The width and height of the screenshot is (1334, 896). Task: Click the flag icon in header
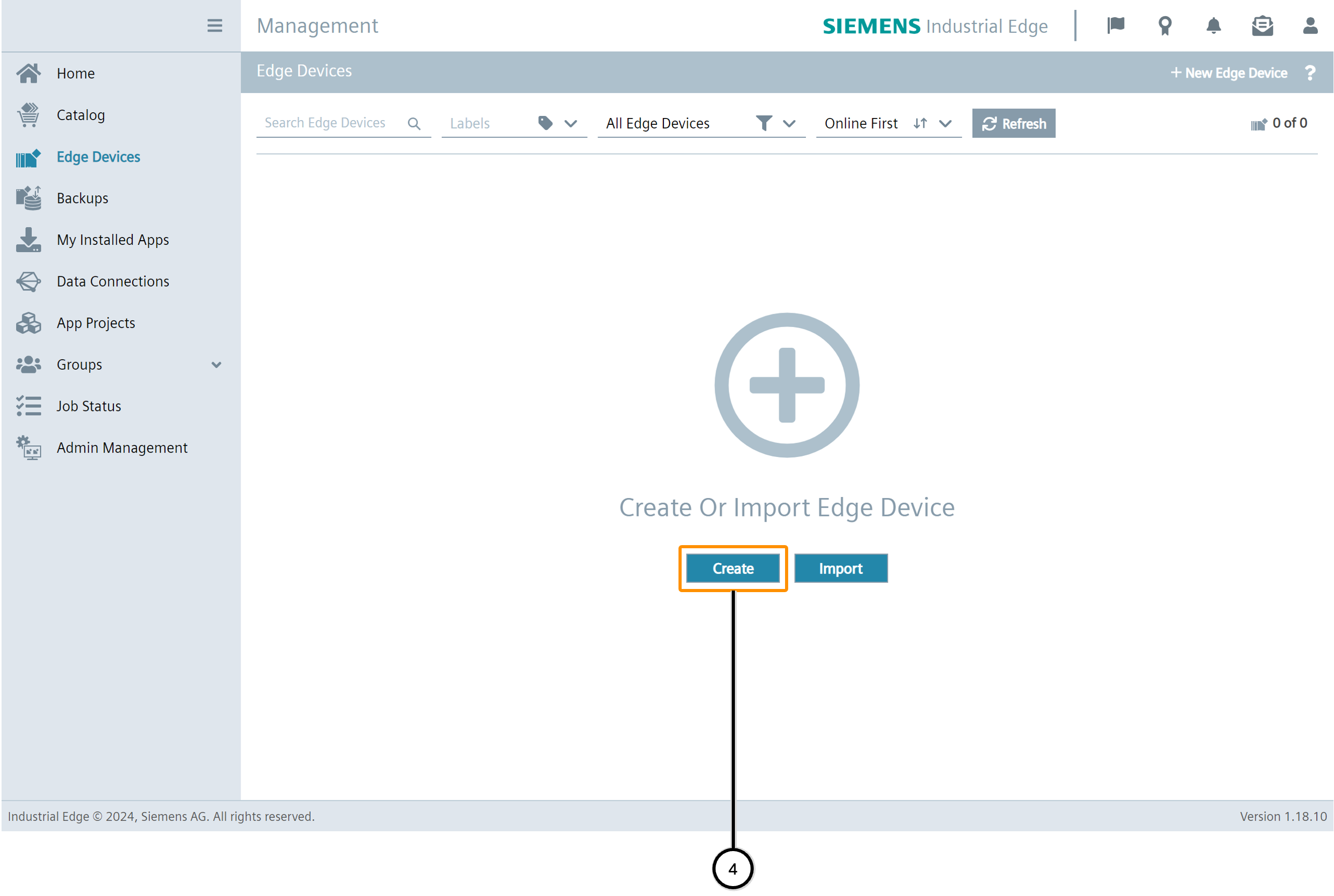pyautogui.click(x=1116, y=26)
